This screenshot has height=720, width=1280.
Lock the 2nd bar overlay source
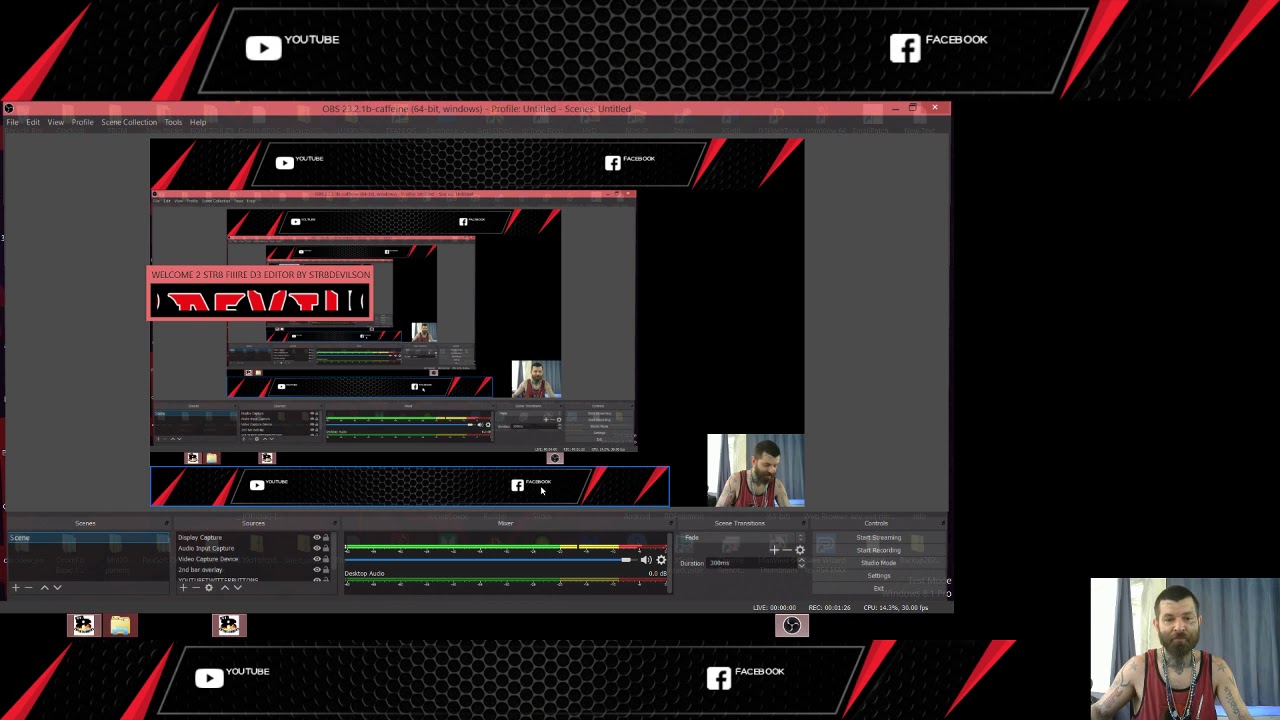(x=326, y=570)
